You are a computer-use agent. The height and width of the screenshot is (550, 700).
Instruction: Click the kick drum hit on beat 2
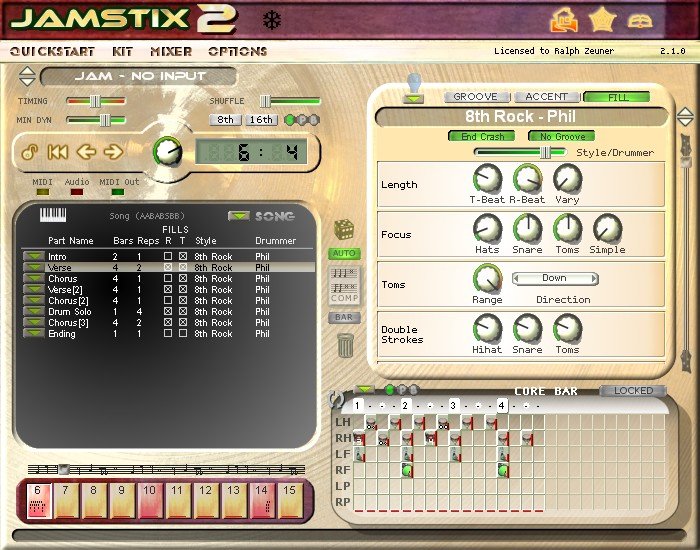[407, 471]
